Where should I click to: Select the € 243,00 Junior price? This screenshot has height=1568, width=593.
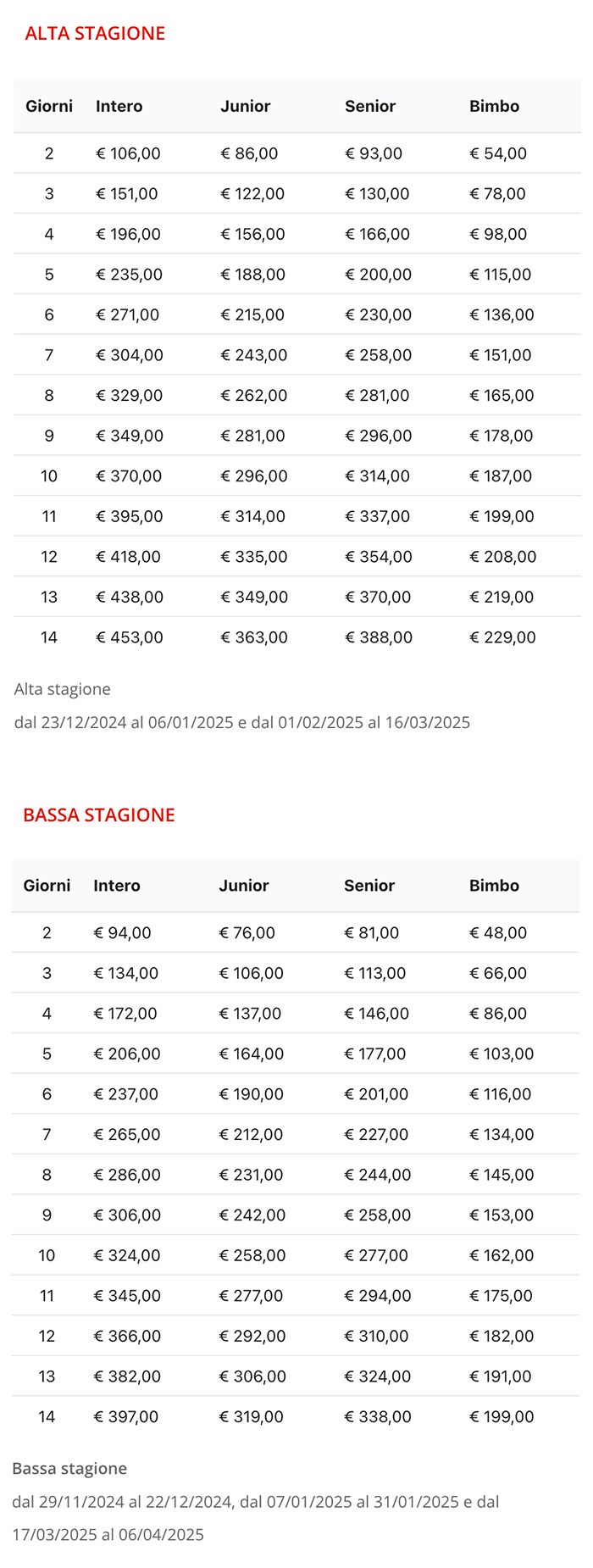(x=253, y=355)
